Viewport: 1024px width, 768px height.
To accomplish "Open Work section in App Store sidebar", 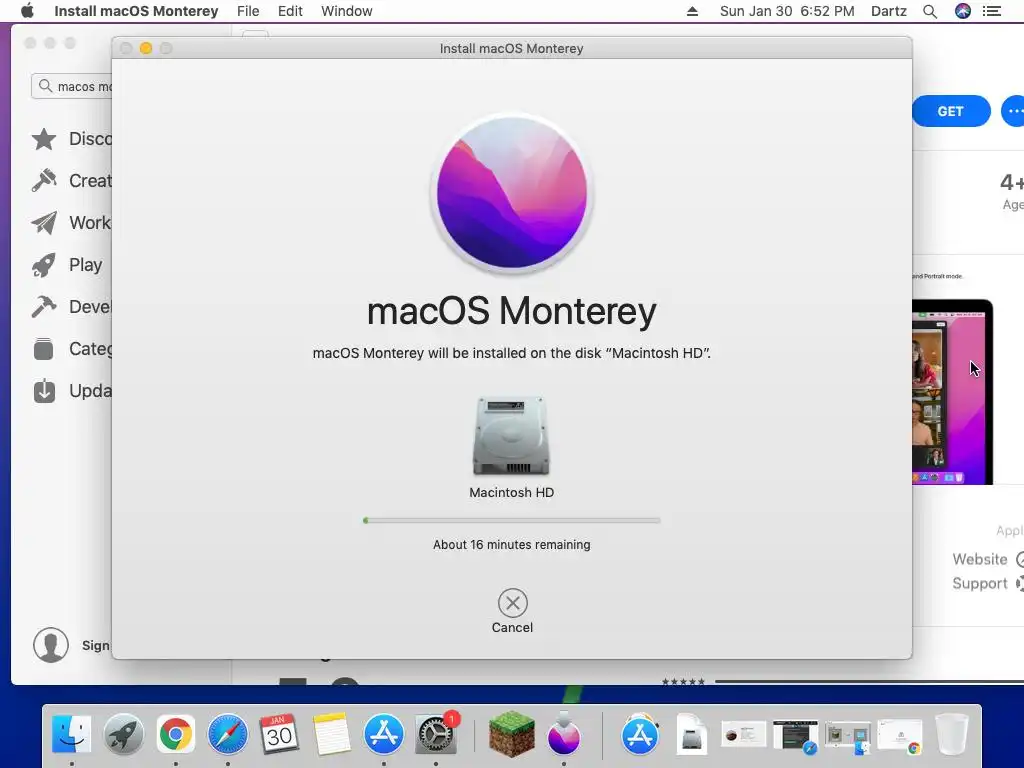I will pyautogui.click(x=72, y=223).
